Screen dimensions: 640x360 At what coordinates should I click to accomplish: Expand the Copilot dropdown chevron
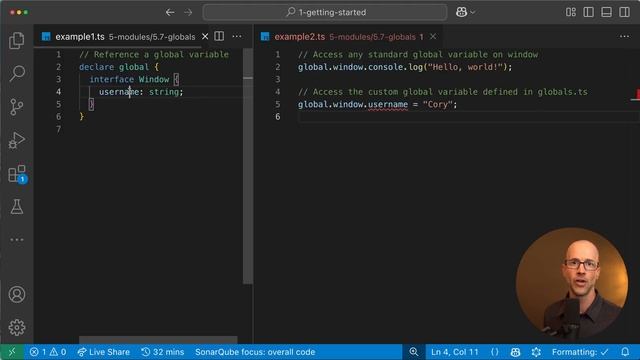tap(473, 13)
